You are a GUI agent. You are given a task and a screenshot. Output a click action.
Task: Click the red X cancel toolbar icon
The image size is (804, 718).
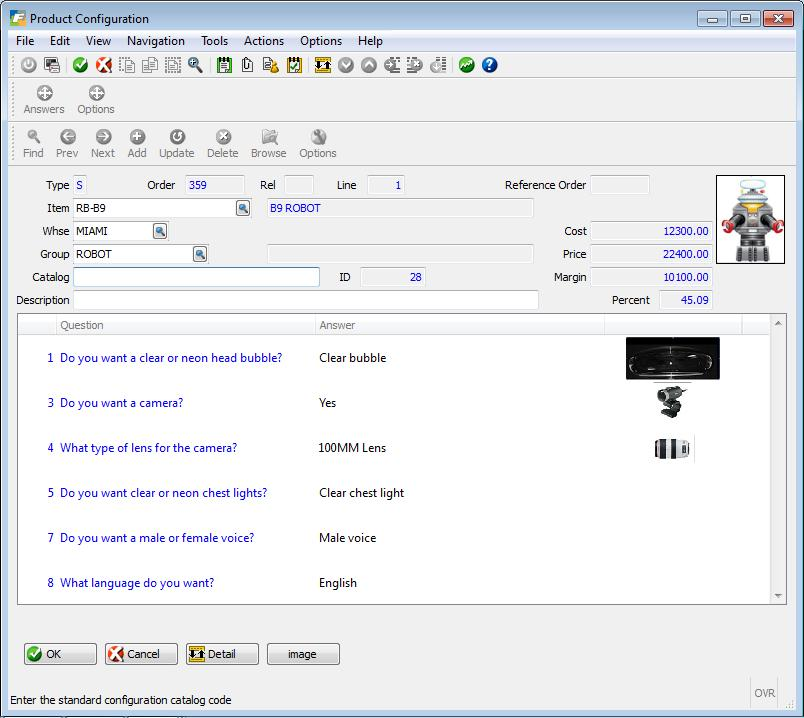click(x=103, y=65)
